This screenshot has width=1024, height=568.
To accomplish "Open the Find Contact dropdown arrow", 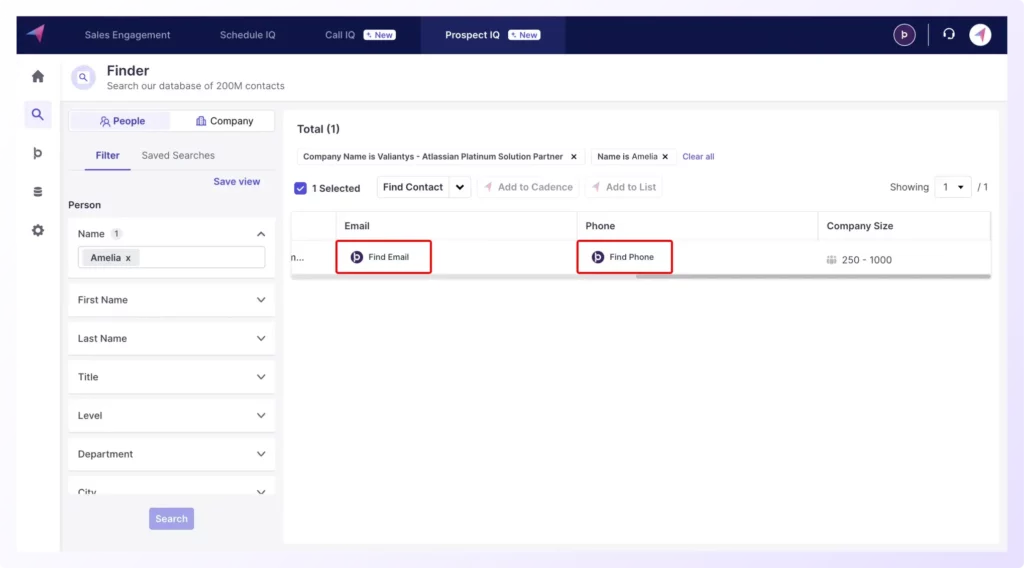I will [x=460, y=187].
